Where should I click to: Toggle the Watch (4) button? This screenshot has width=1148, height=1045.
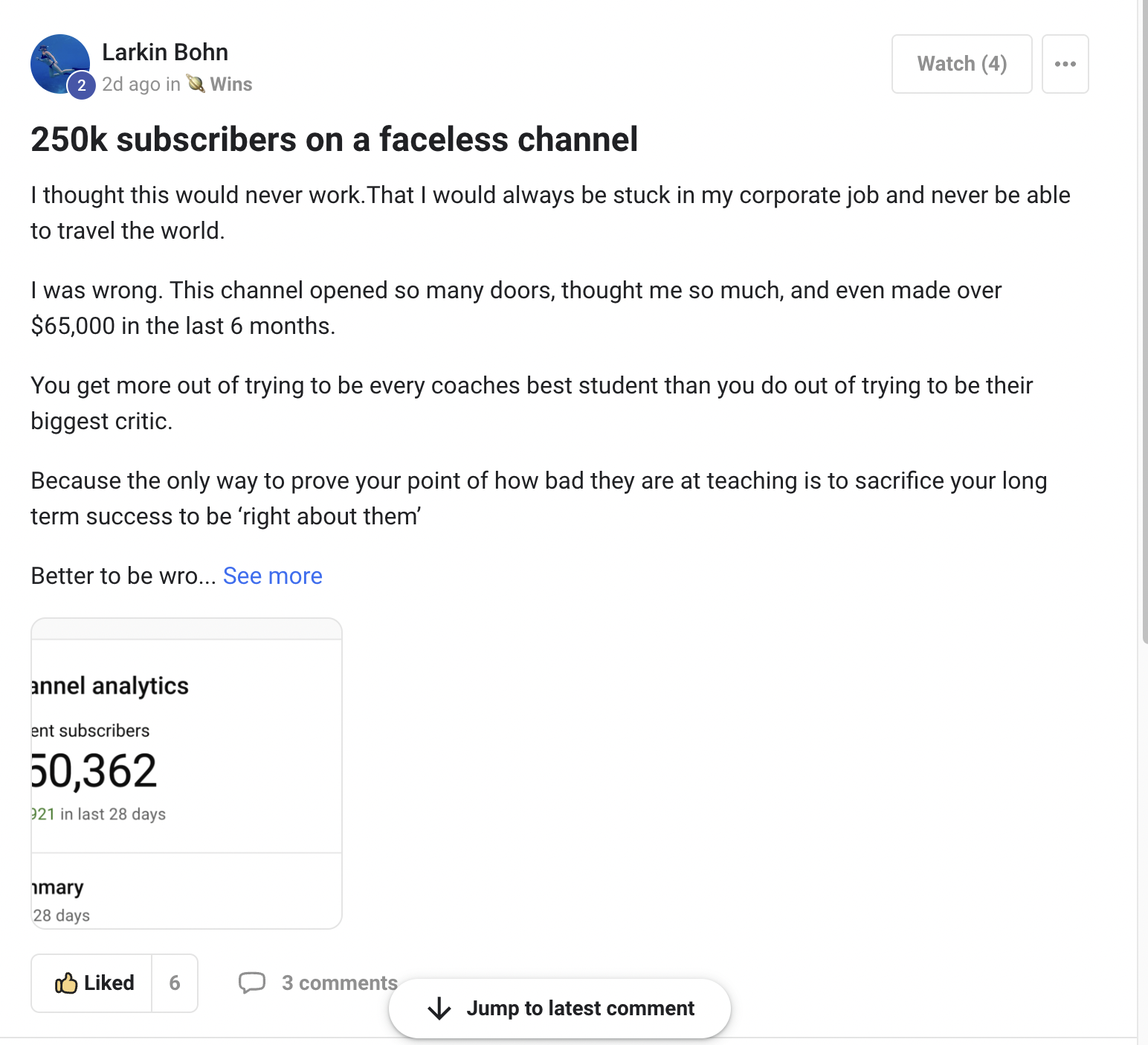click(x=961, y=64)
